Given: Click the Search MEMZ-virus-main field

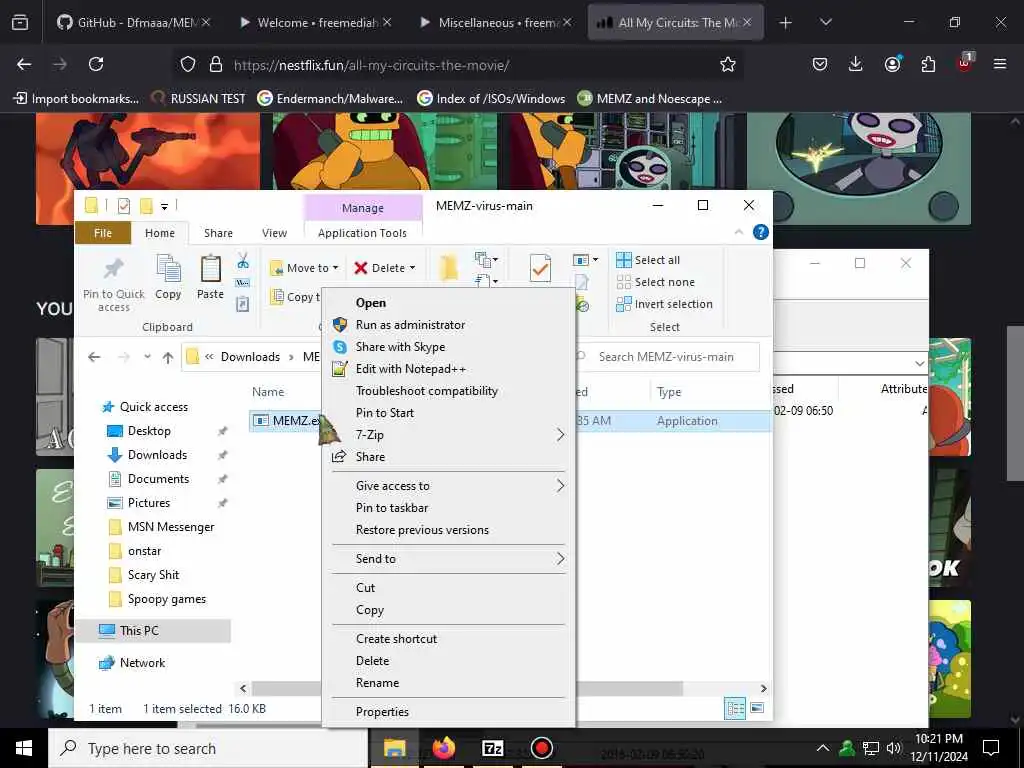Looking at the screenshot, I should coord(666,357).
